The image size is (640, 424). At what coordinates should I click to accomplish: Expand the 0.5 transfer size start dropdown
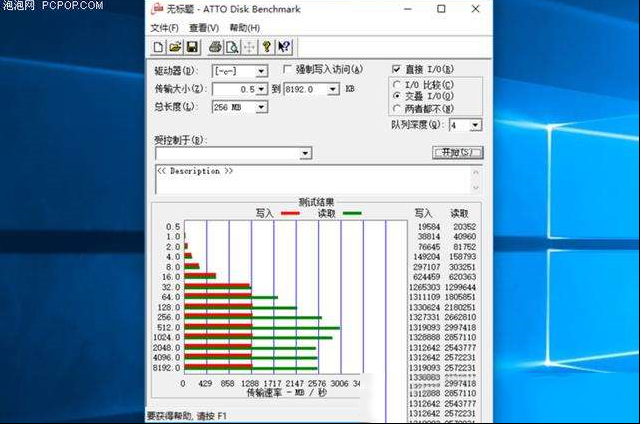tap(261, 89)
